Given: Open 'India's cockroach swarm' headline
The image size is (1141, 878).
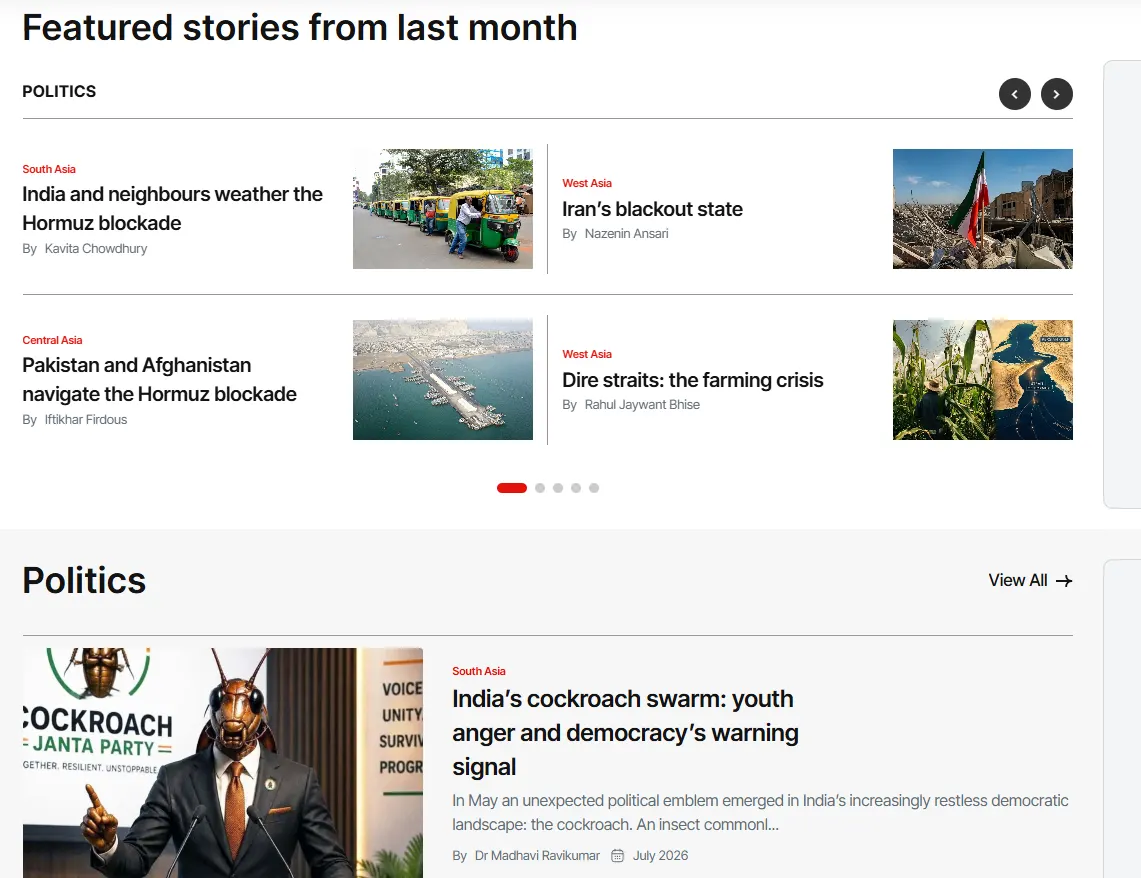Looking at the screenshot, I should pyautogui.click(x=625, y=733).
